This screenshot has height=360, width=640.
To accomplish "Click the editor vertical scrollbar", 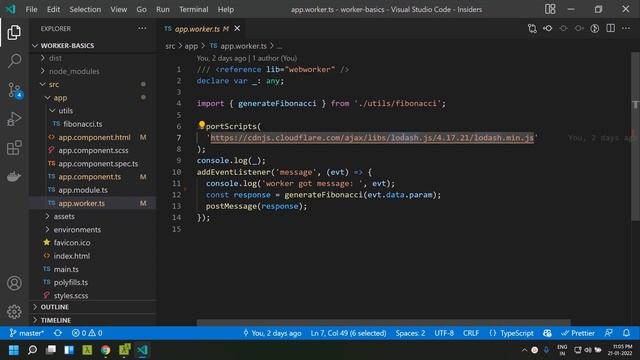I will [x=636, y=137].
